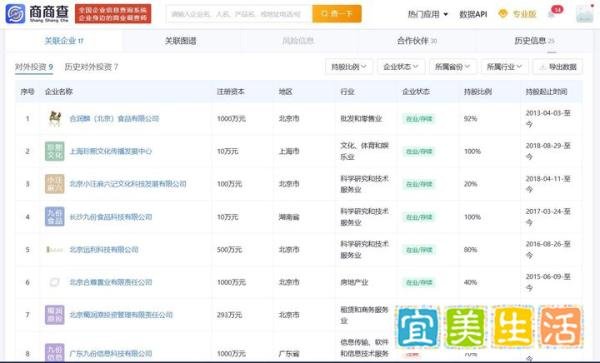Open 北京小汪麻六记 company link in row 3
Image resolution: width=600 pixels, height=363 pixels.
pyautogui.click(x=128, y=184)
